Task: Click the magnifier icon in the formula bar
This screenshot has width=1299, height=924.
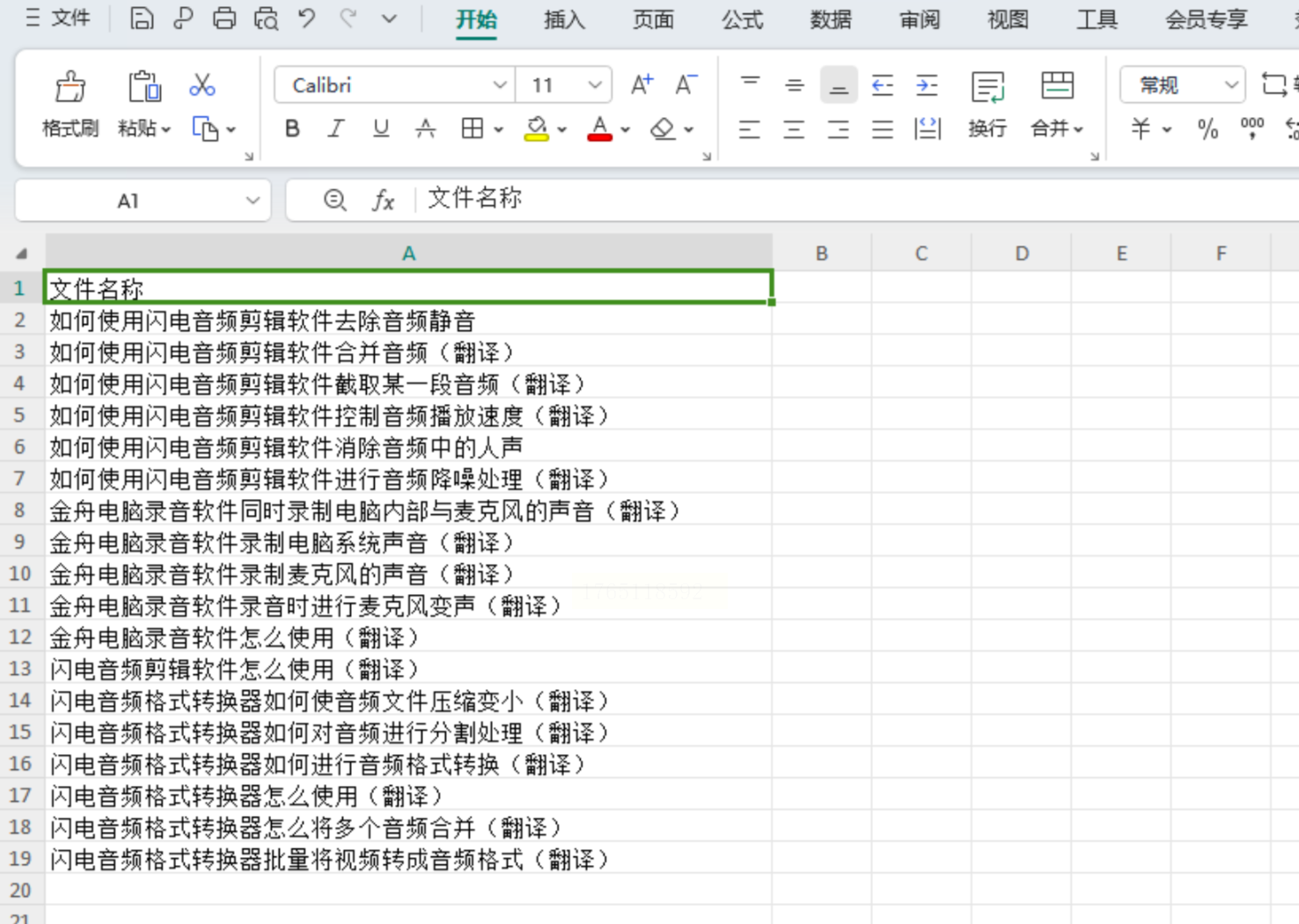Action: (x=334, y=200)
